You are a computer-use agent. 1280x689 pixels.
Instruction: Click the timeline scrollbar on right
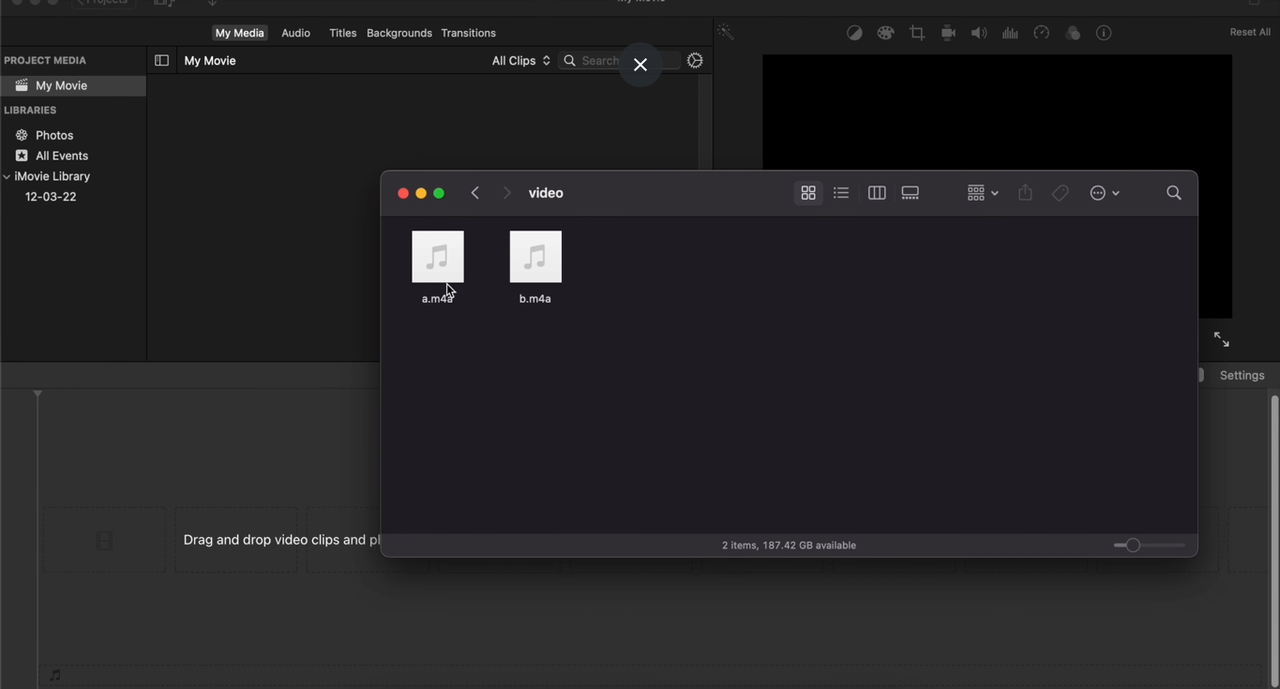click(x=1274, y=540)
